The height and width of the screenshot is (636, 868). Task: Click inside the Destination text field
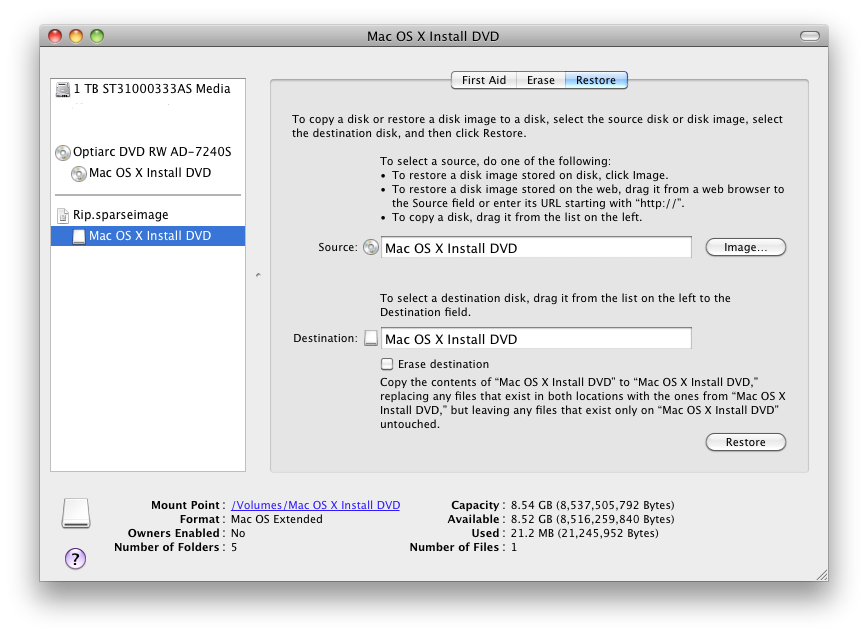(x=536, y=339)
